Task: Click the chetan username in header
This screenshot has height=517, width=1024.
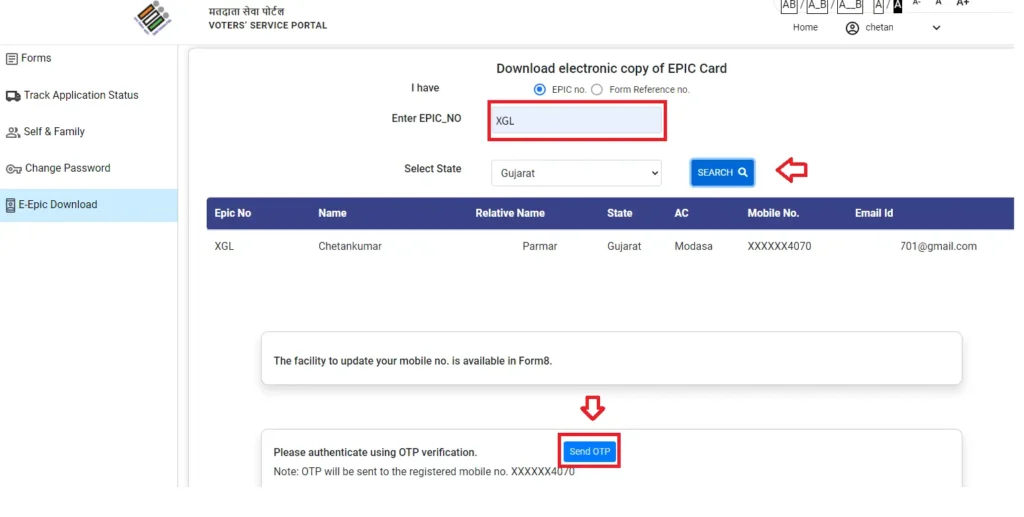Action: coord(879,27)
